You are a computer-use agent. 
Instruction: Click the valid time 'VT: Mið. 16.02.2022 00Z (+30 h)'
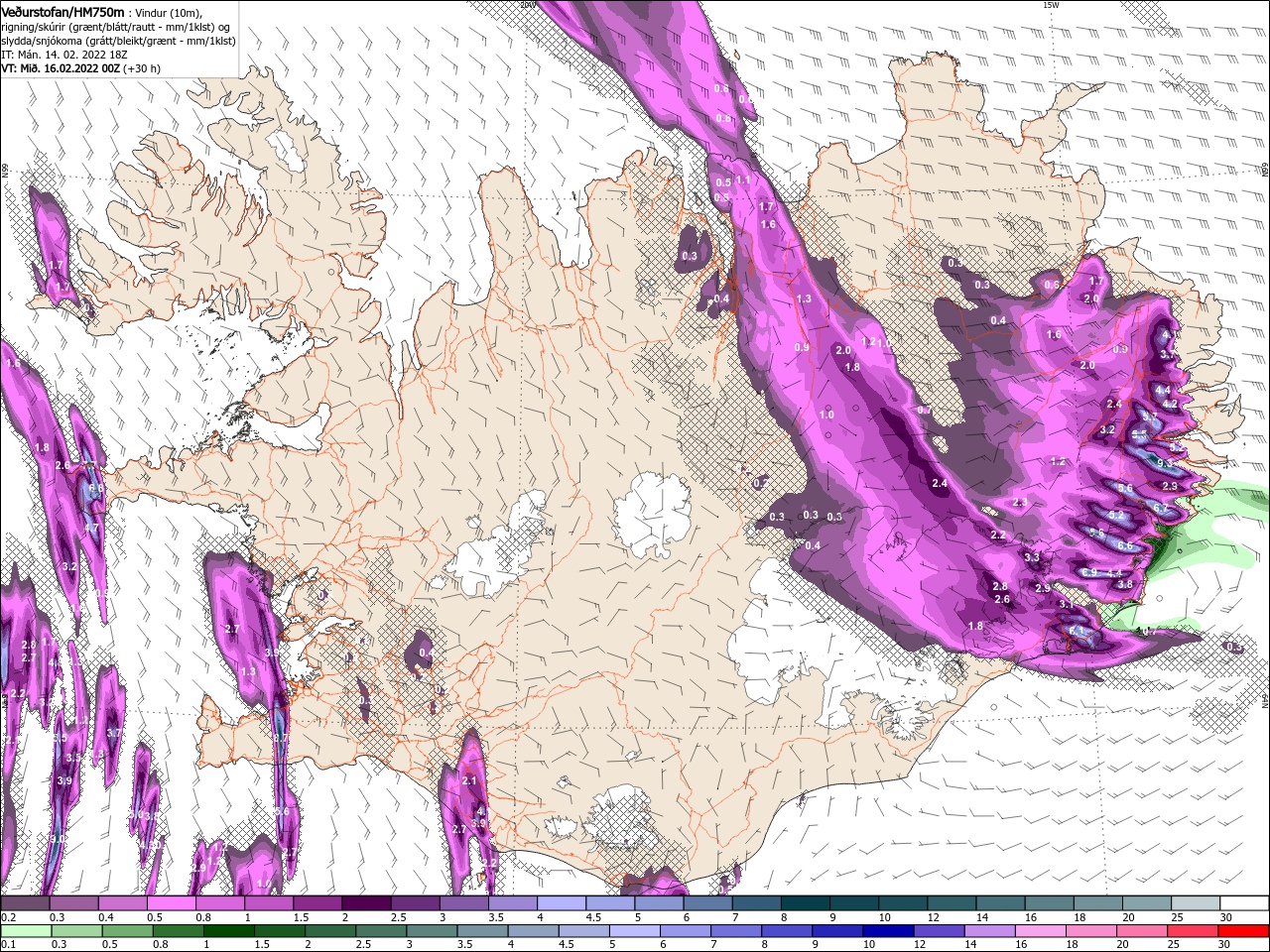(x=81, y=68)
